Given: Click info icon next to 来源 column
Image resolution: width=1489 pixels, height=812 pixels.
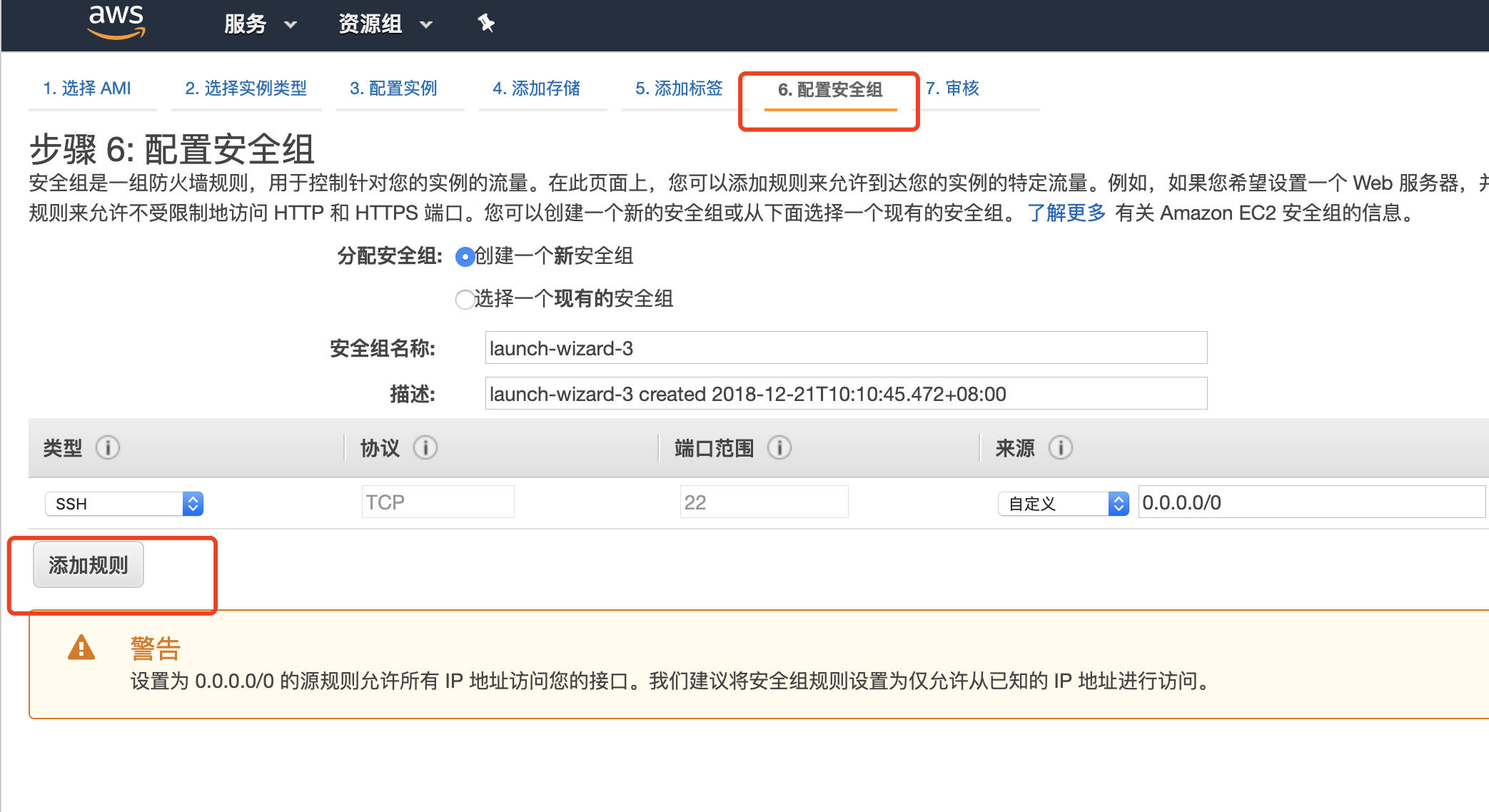Looking at the screenshot, I should pos(1061,448).
